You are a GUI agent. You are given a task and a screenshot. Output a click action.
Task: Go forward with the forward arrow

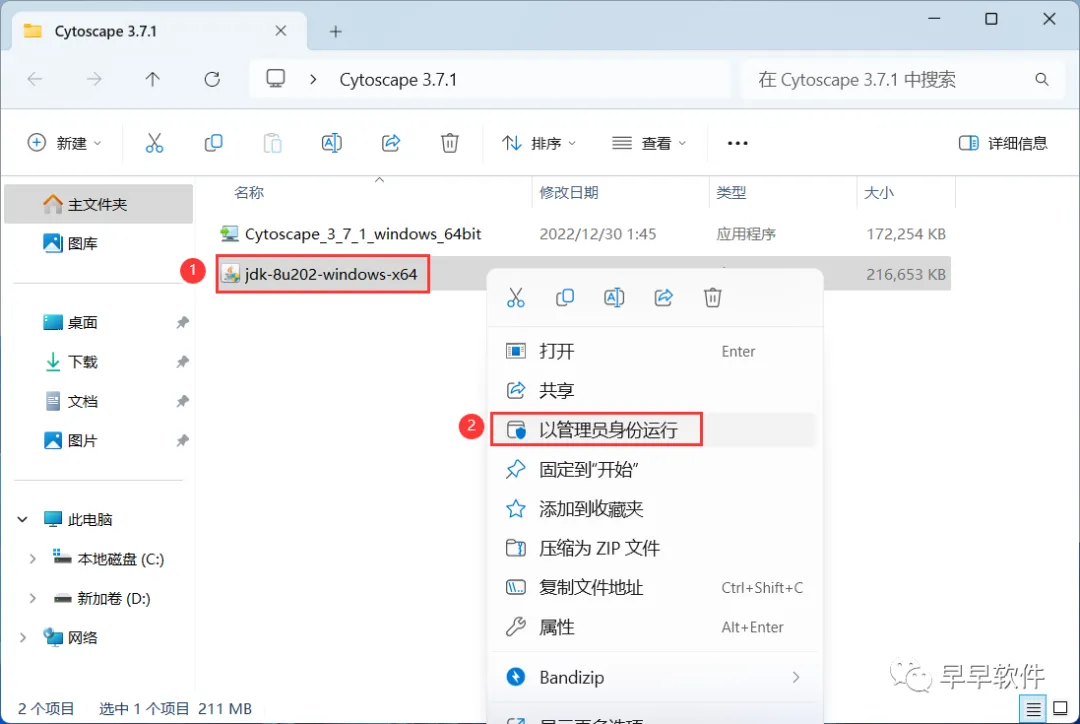[94, 80]
